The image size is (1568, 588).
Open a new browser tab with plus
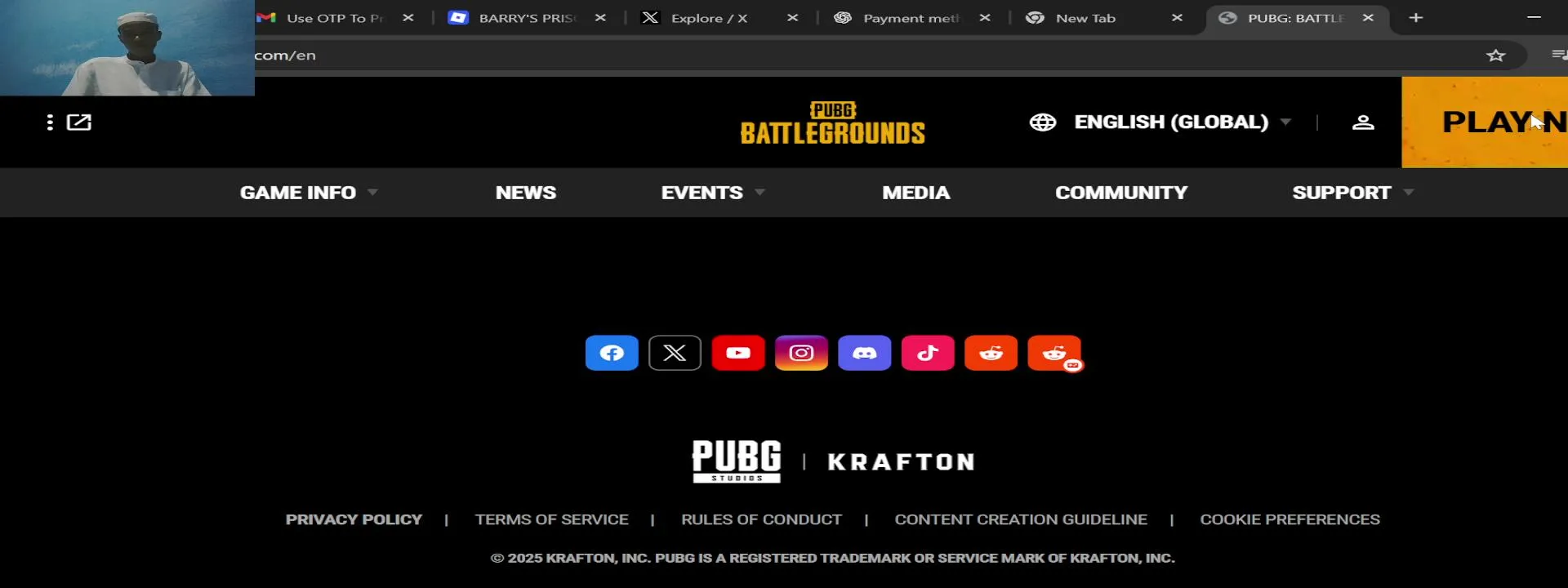tap(1416, 18)
